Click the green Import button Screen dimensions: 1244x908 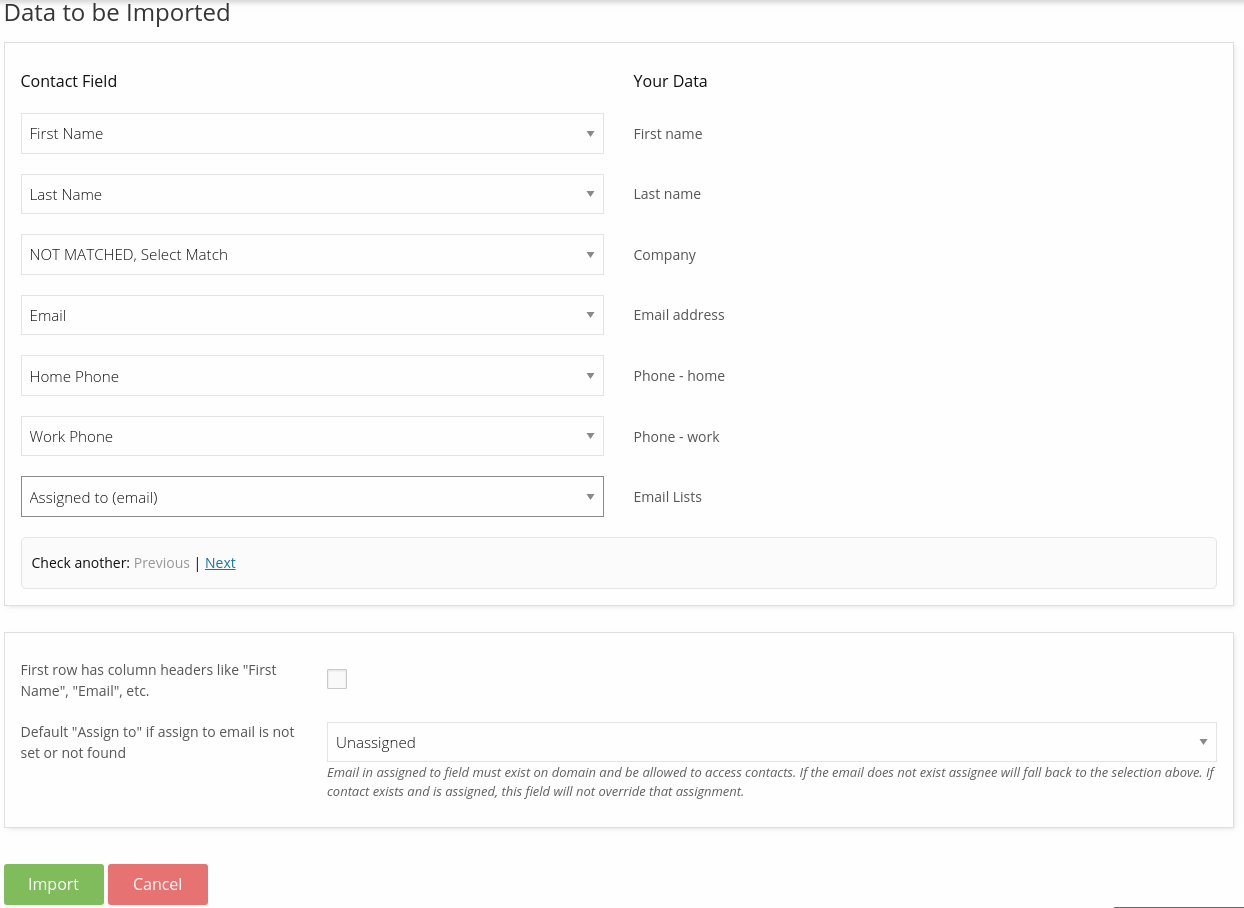point(54,884)
